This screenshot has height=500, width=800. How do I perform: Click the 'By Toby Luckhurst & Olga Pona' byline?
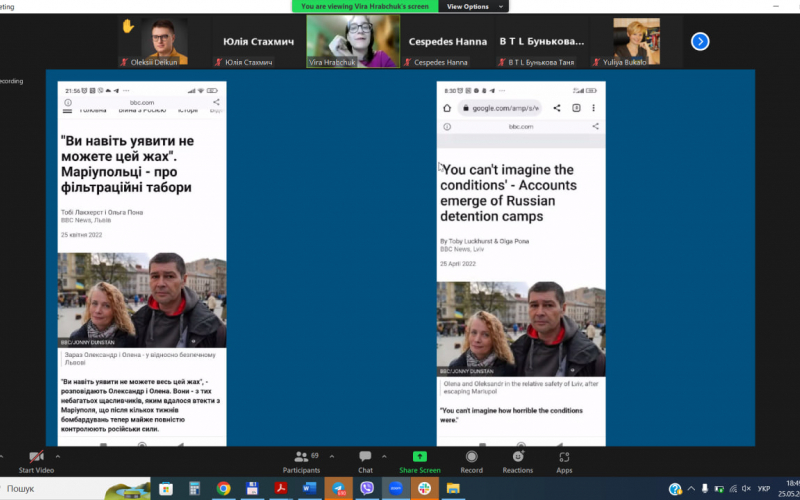(485, 241)
